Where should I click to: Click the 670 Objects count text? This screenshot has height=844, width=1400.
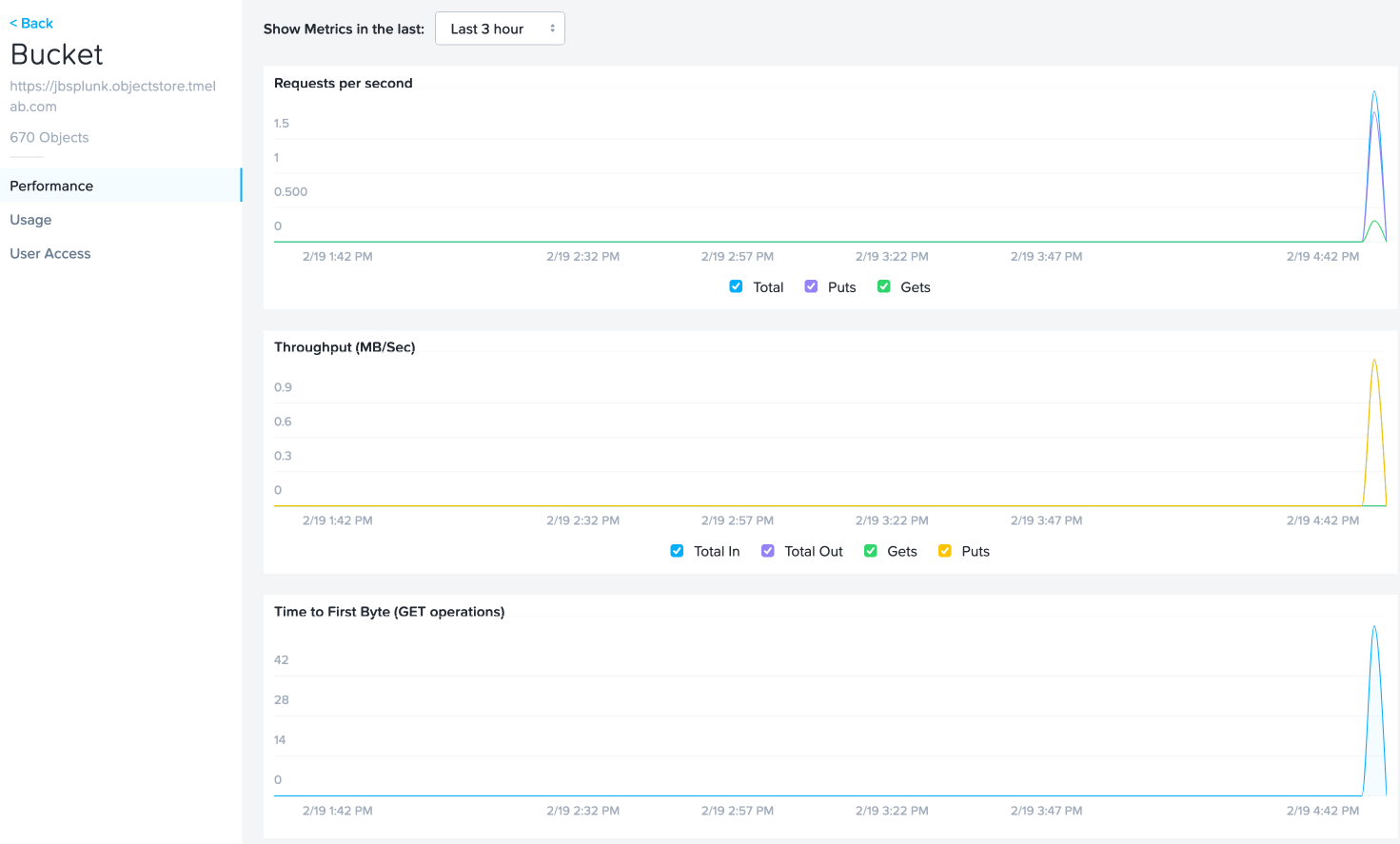49,137
